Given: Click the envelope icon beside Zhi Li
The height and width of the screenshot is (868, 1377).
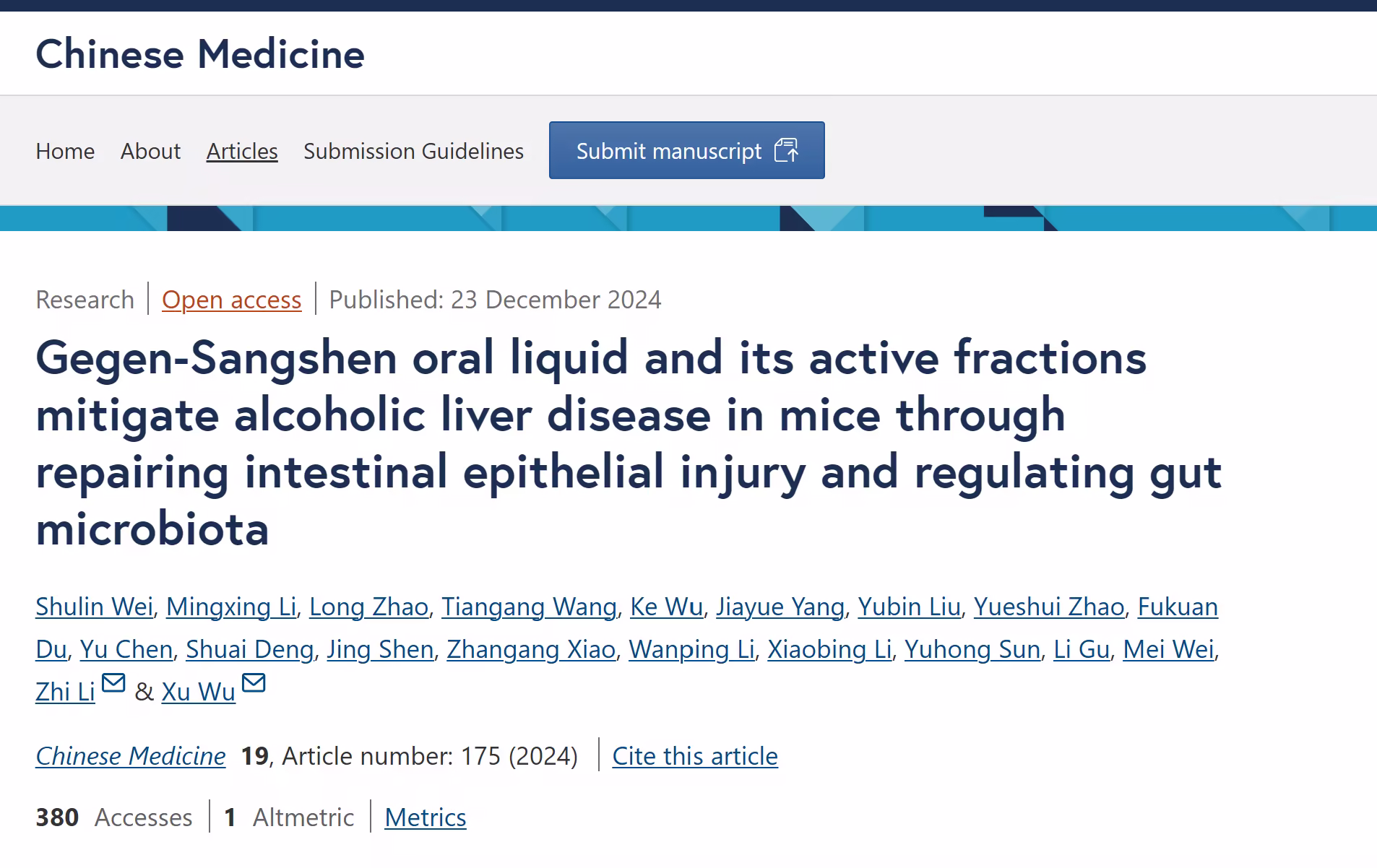Looking at the screenshot, I should pos(113,682).
